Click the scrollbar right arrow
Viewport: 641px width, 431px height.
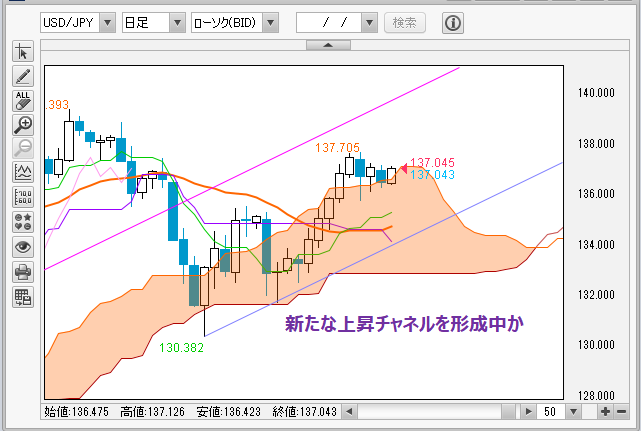click(x=528, y=411)
